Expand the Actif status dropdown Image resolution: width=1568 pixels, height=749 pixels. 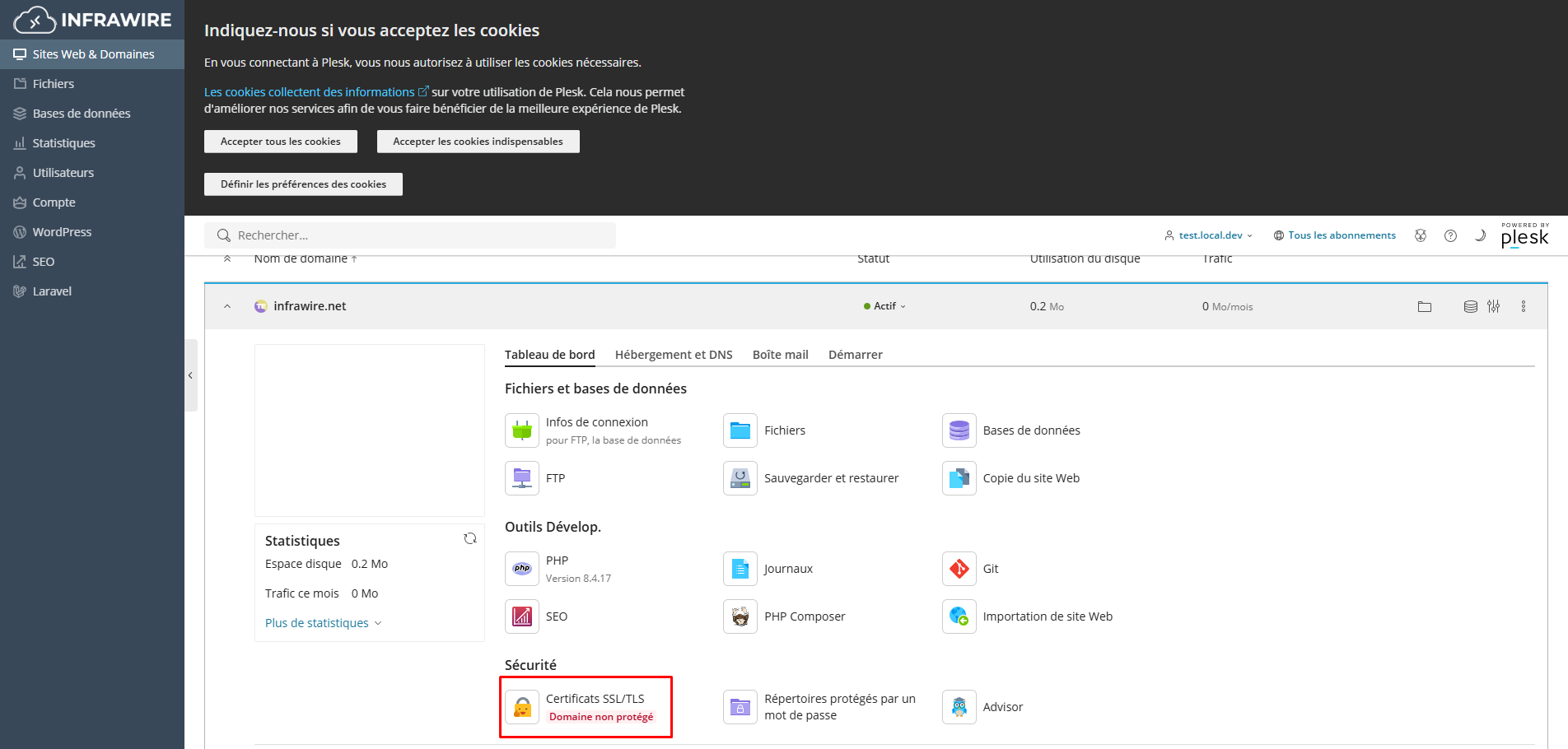click(x=884, y=306)
